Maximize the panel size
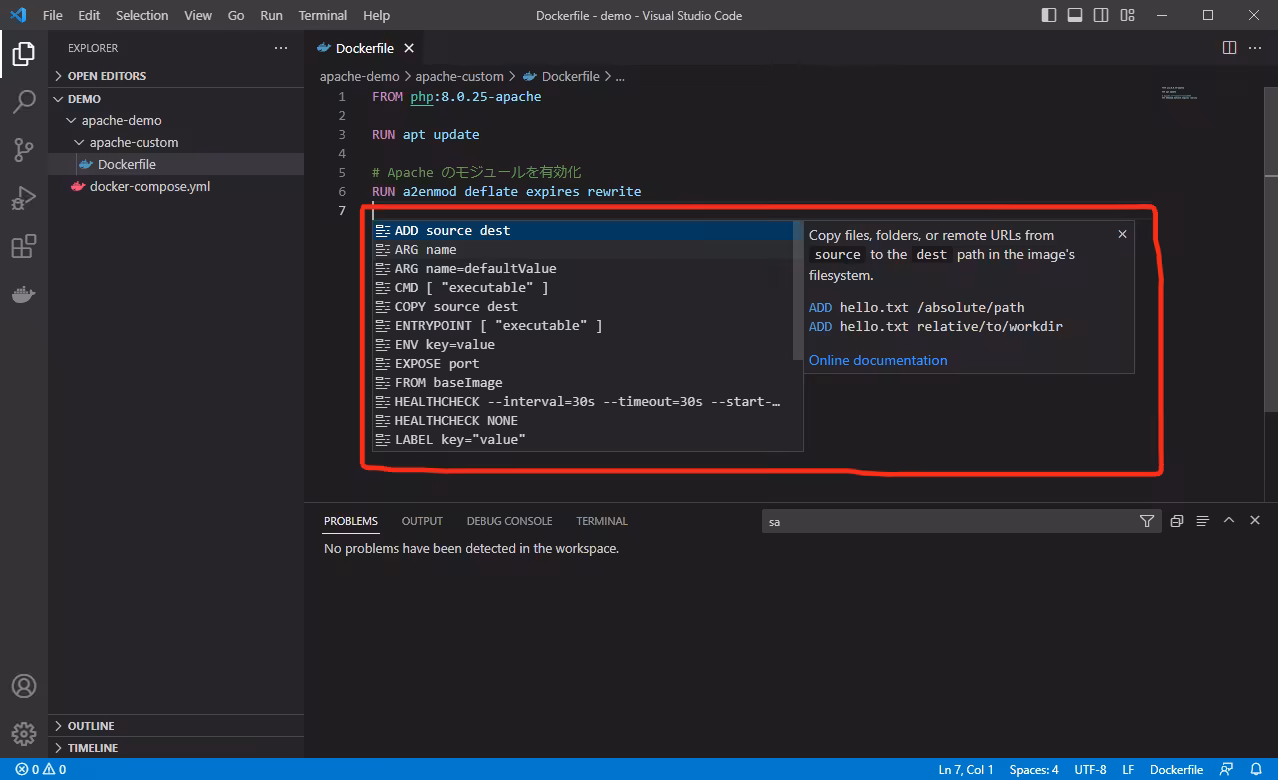Image resolution: width=1278 pixels, height=780 pixels. coord(1229,521)
